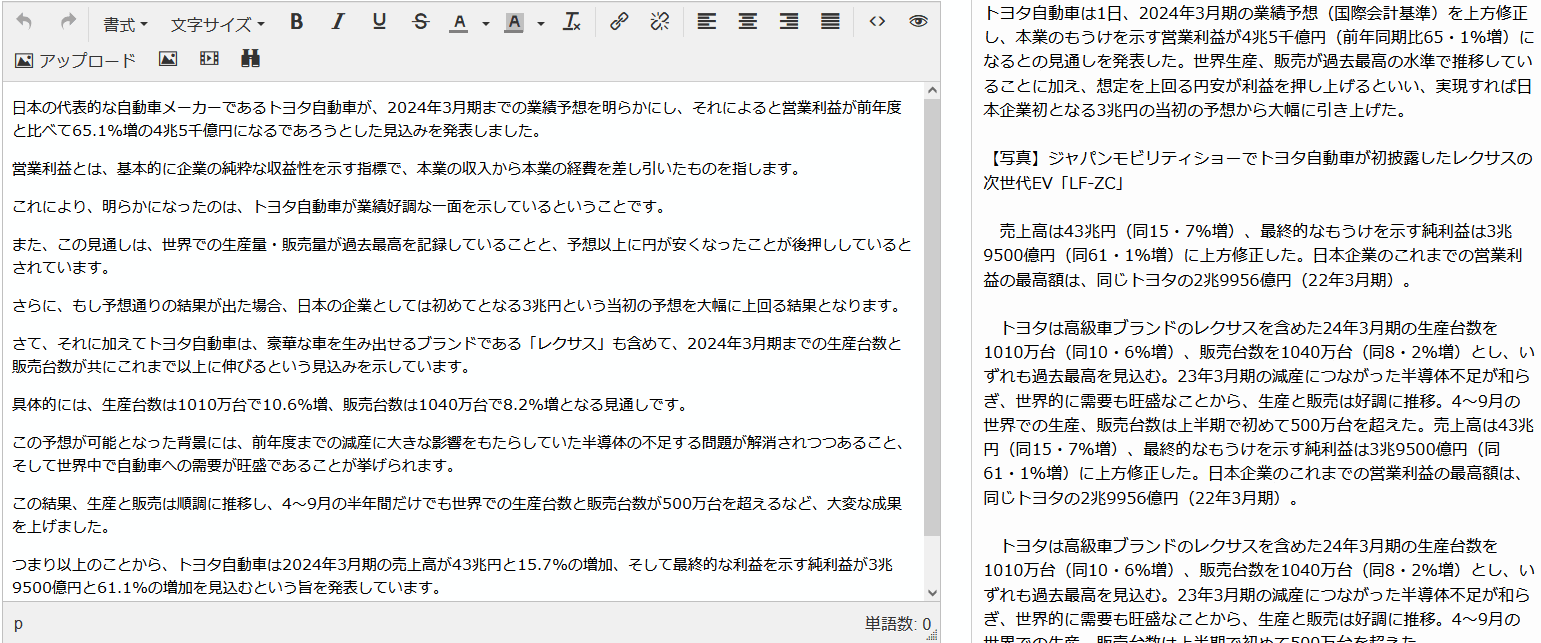
Task: Click the reference article text starting トヨタ自動車は1日
Action: click(1258, 61)
